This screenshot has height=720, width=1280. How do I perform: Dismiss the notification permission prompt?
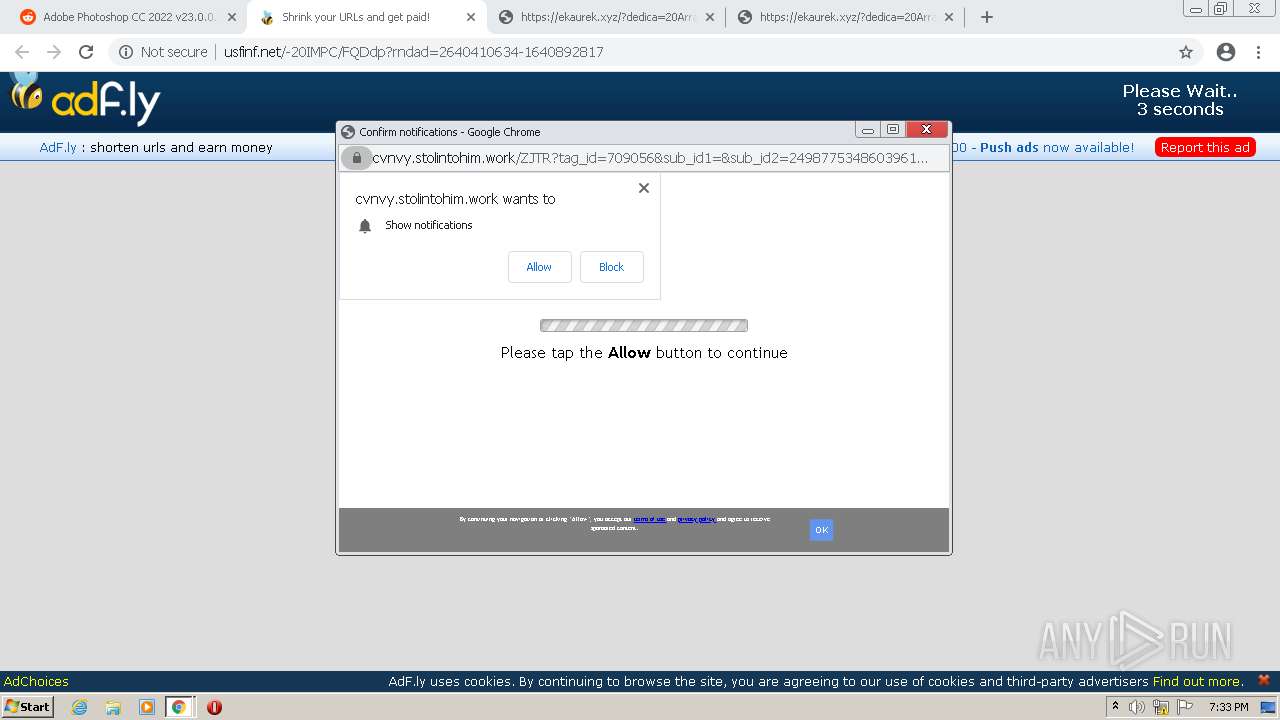coord(644,188)
